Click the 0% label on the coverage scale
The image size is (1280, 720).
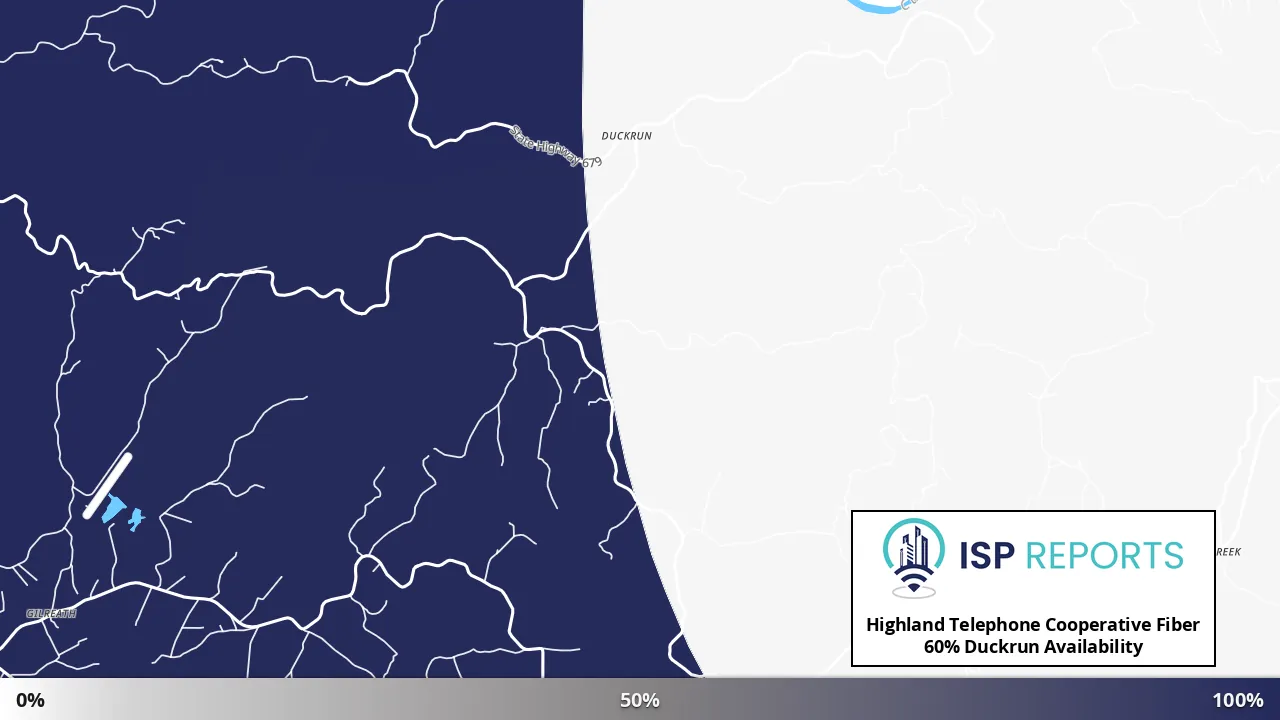[x=30, y=700]
